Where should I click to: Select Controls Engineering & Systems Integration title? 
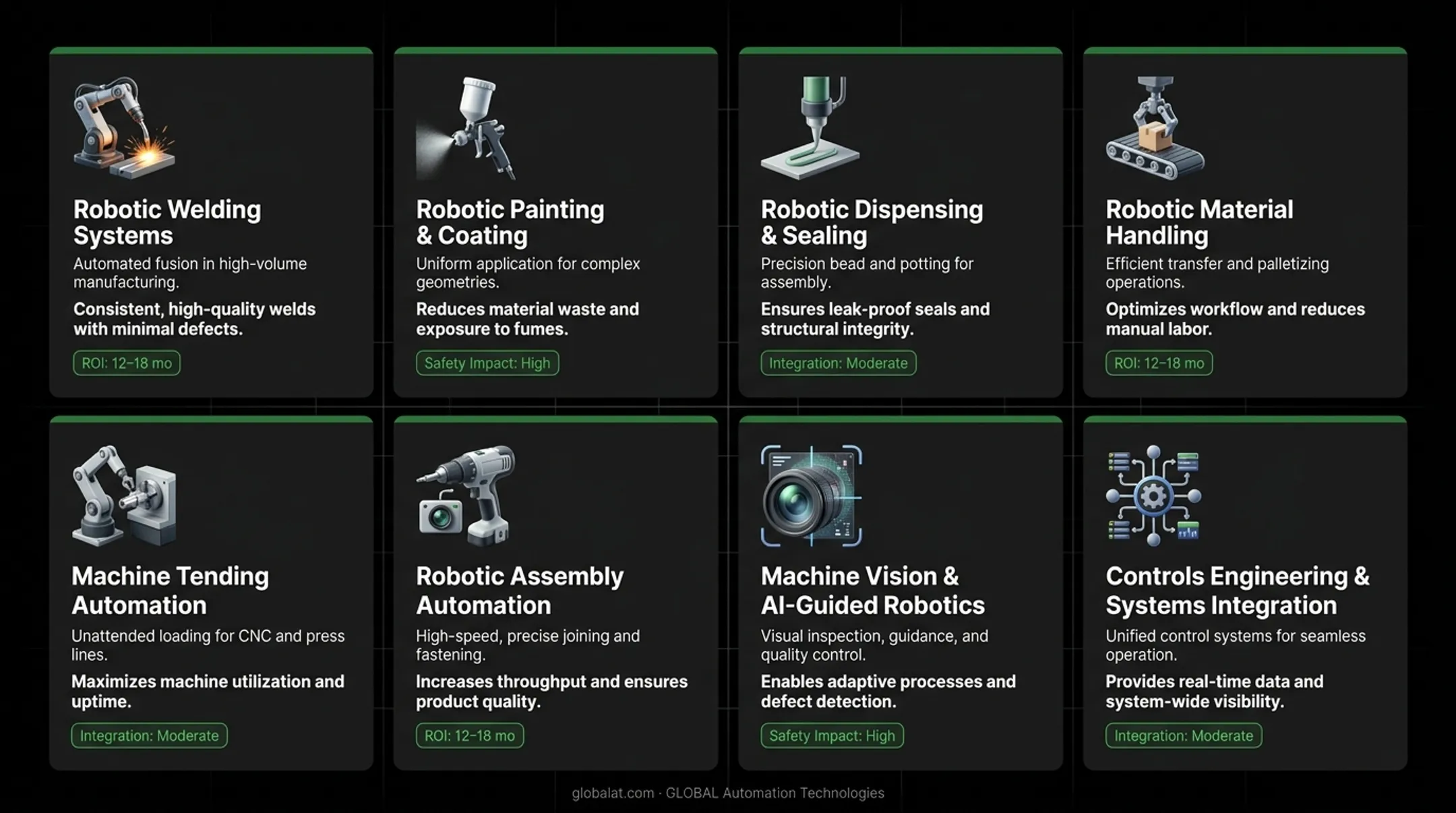click(1238, 591)
